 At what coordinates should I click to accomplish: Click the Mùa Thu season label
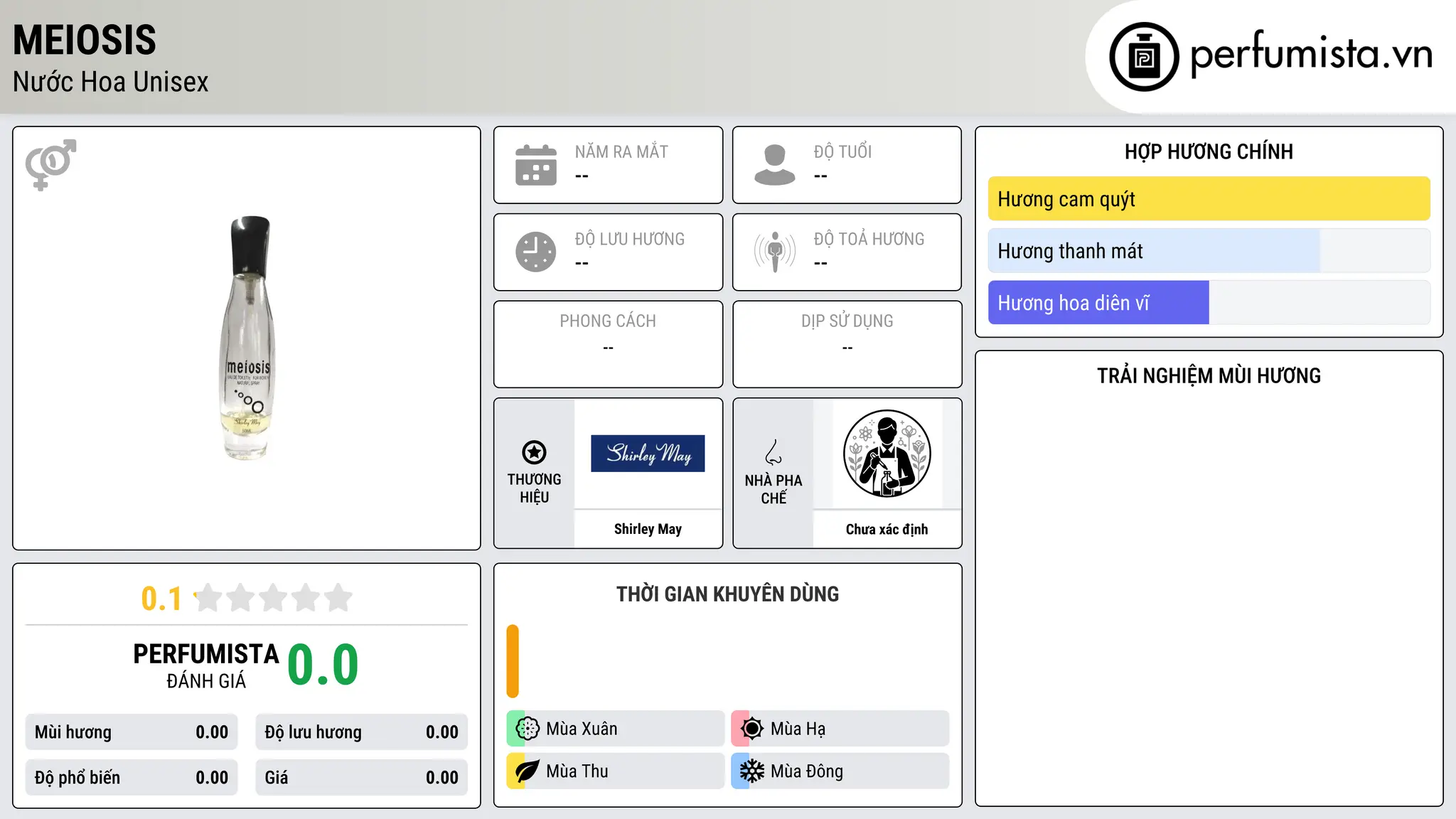coord(577,771)
